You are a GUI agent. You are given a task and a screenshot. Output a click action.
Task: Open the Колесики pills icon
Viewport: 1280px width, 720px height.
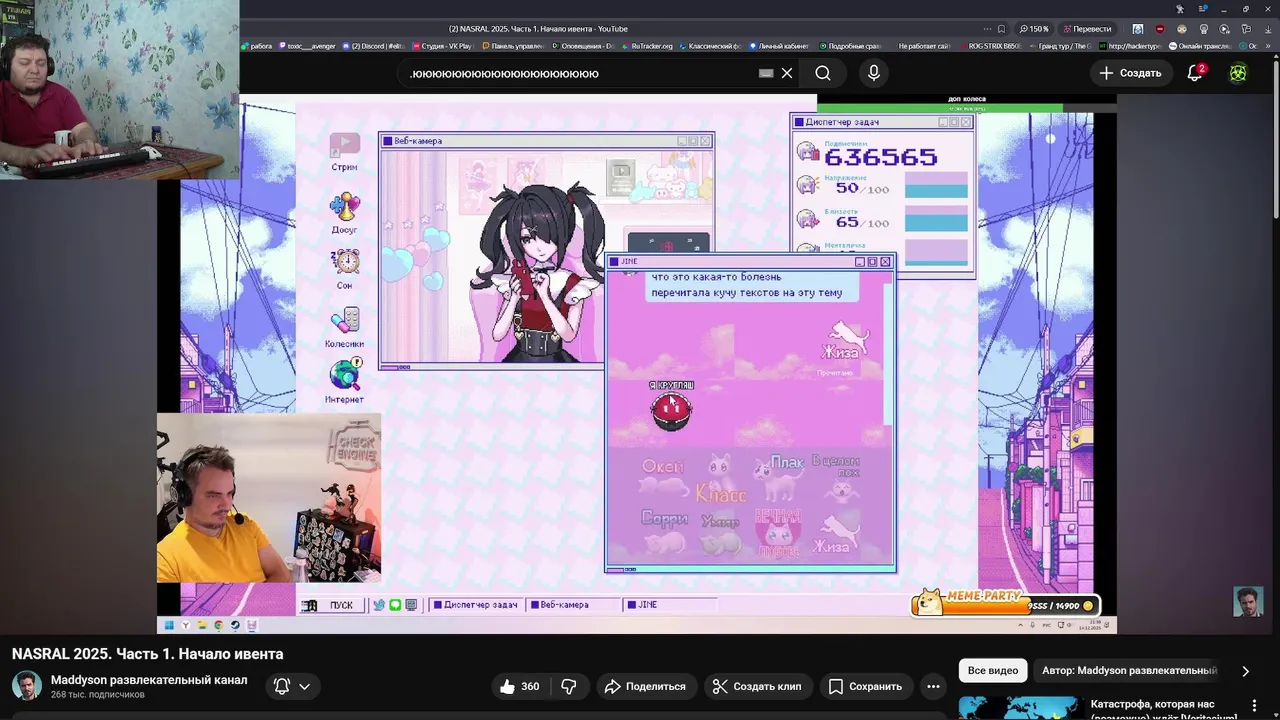click(x=344, y=327)
